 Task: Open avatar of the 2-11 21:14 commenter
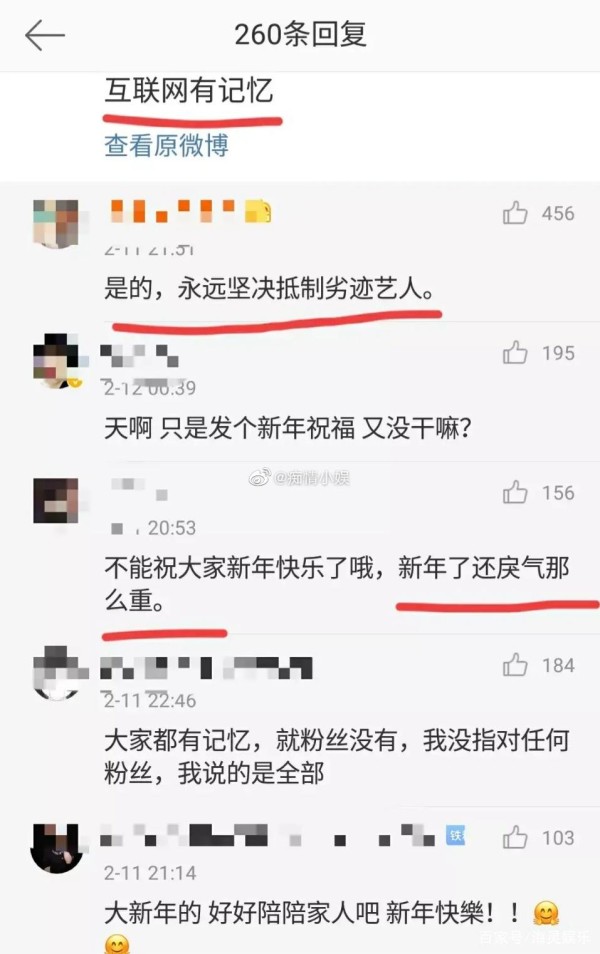click(x=56, y=848)
